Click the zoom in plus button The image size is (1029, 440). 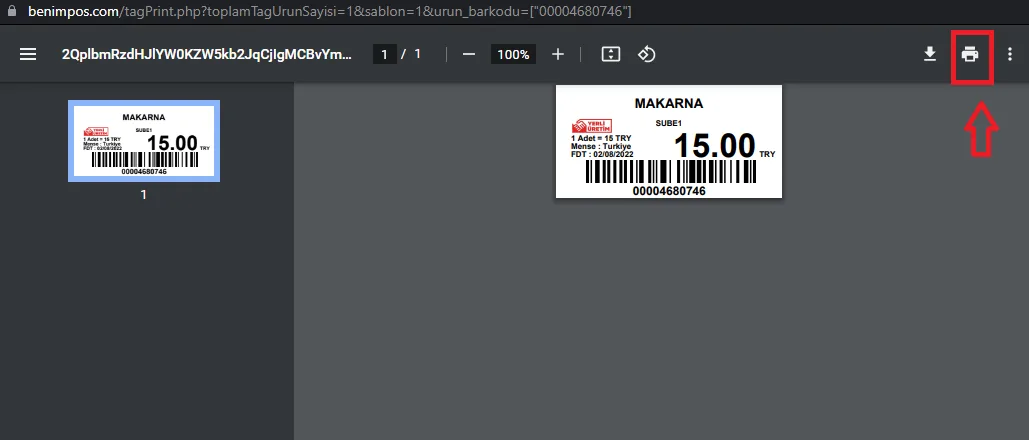point(558,55)
